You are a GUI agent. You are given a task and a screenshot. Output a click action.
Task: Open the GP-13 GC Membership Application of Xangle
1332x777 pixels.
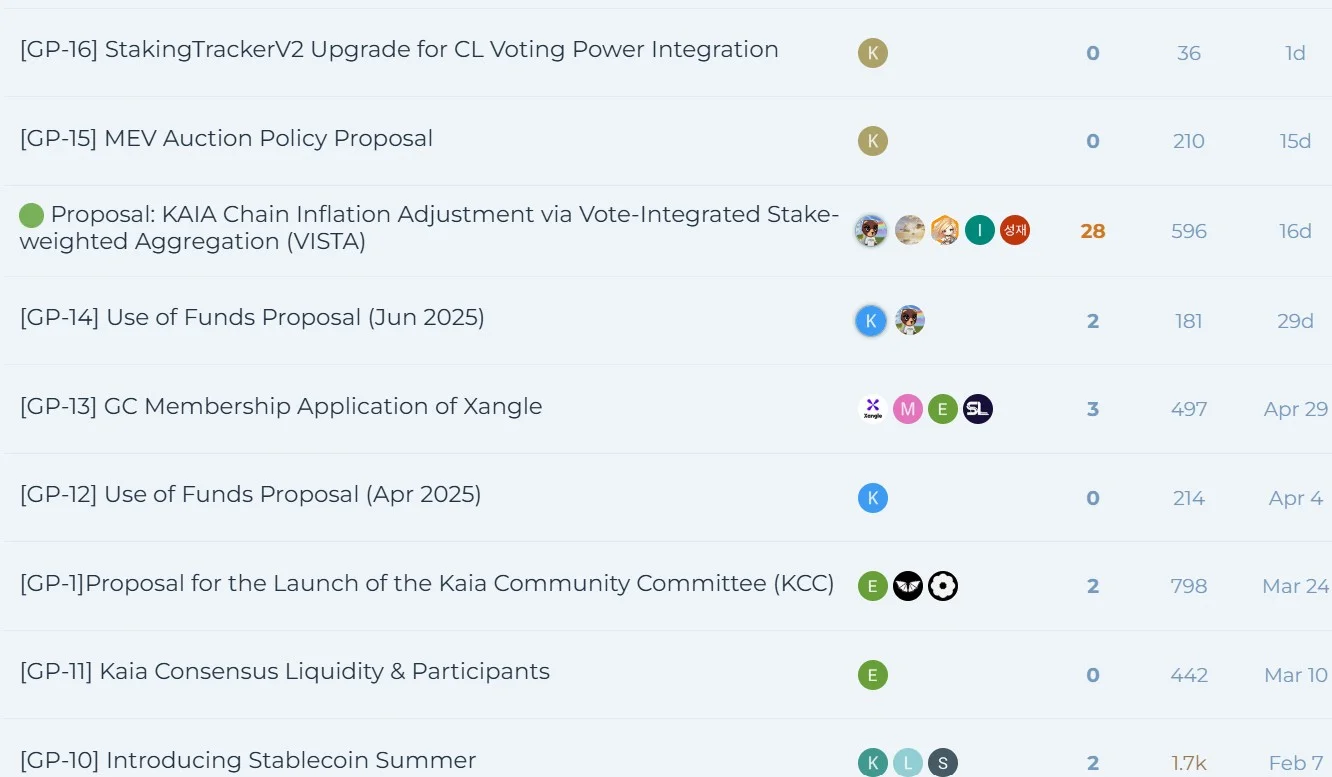tap(281, 406)
